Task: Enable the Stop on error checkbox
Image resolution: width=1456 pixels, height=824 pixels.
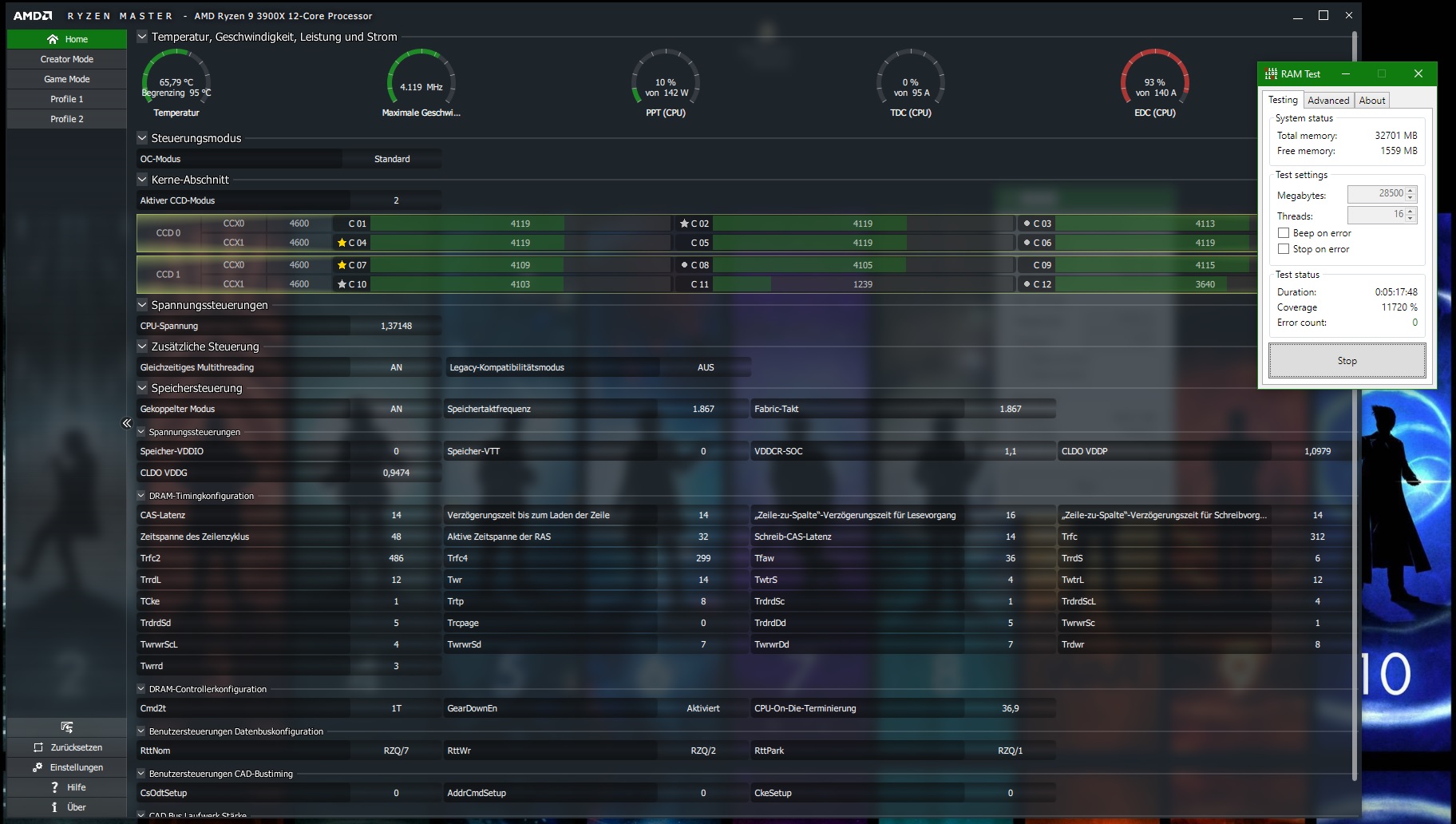Action: point(1284,249)
